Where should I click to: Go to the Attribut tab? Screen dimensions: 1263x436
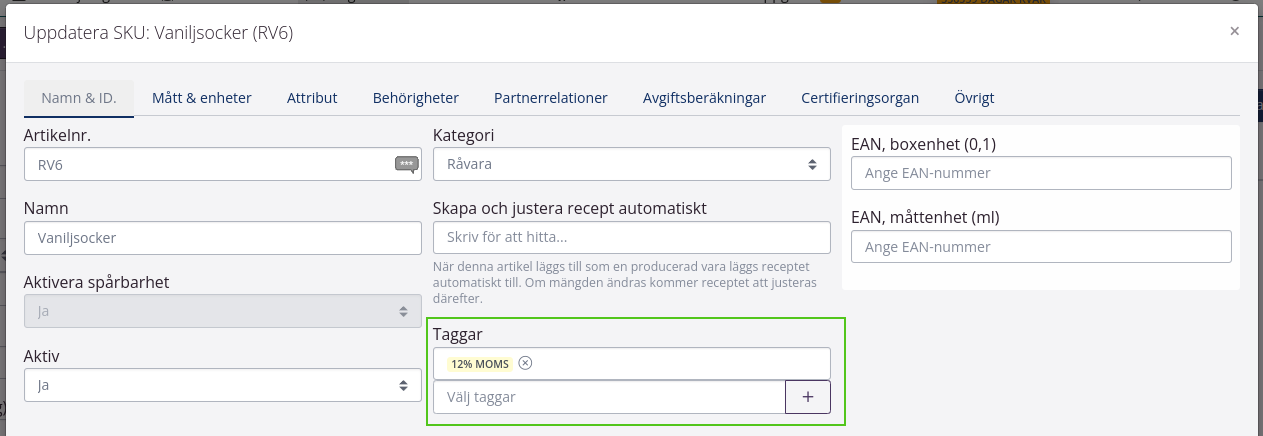312,98
